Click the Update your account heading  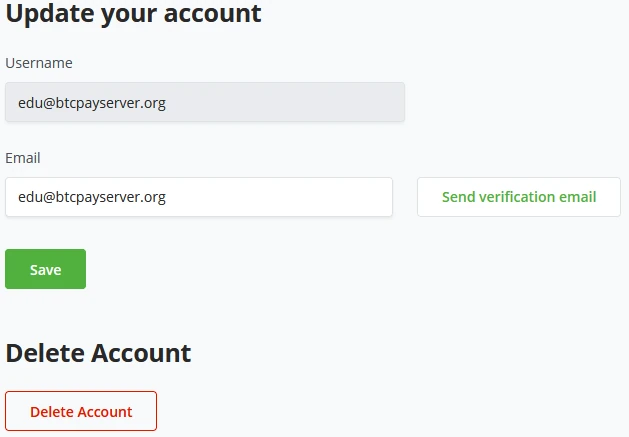pos(133,14)
